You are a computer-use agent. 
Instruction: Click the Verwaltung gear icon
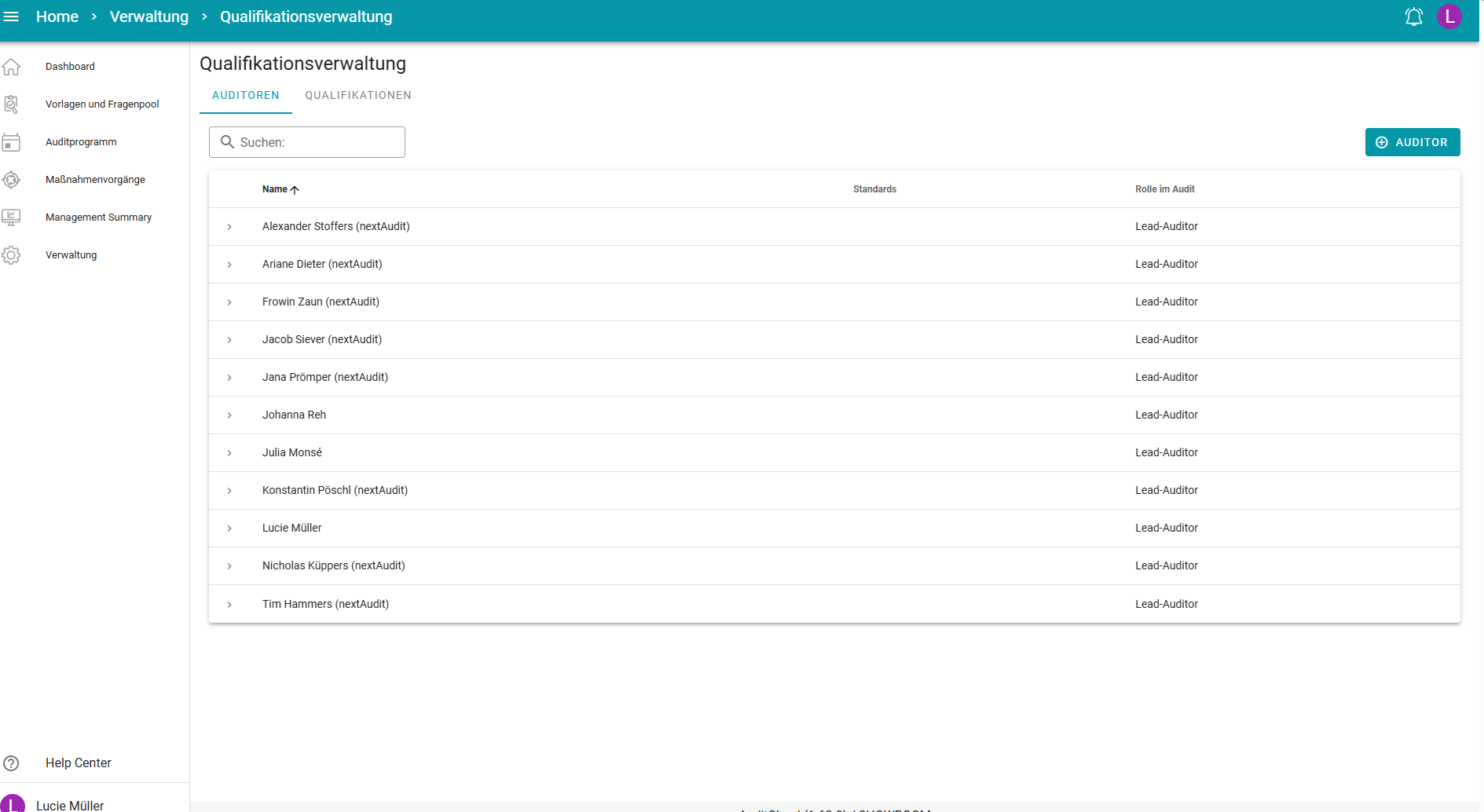(11, 255)
